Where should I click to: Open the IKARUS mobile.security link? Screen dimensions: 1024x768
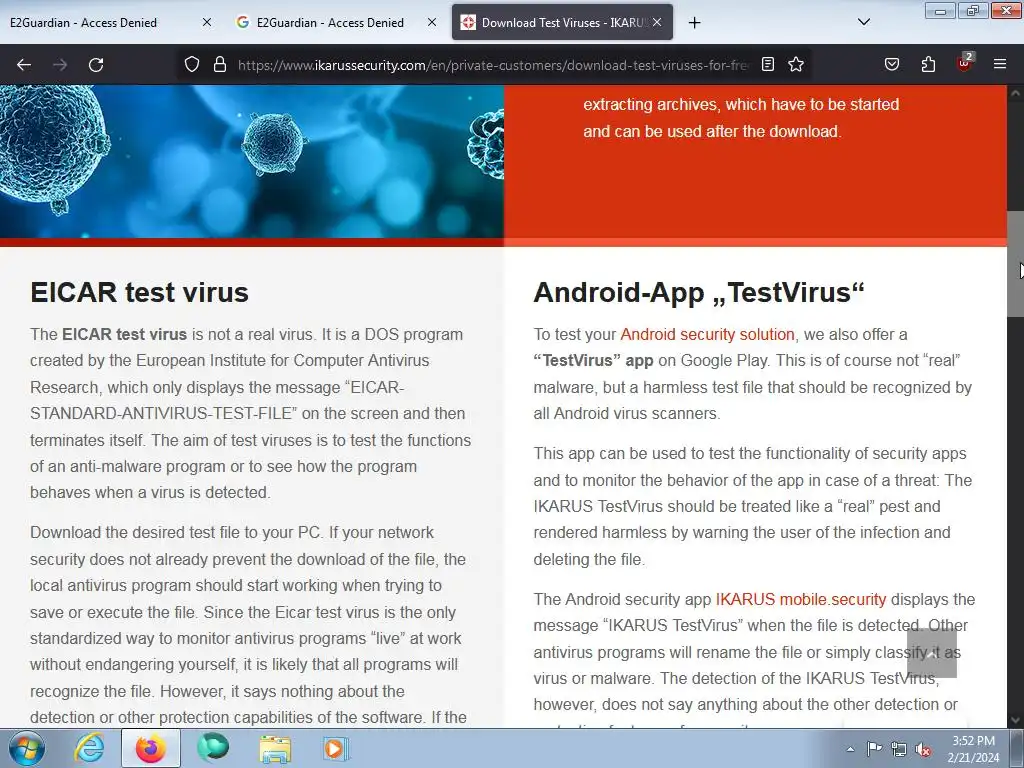tap(801, 600)
